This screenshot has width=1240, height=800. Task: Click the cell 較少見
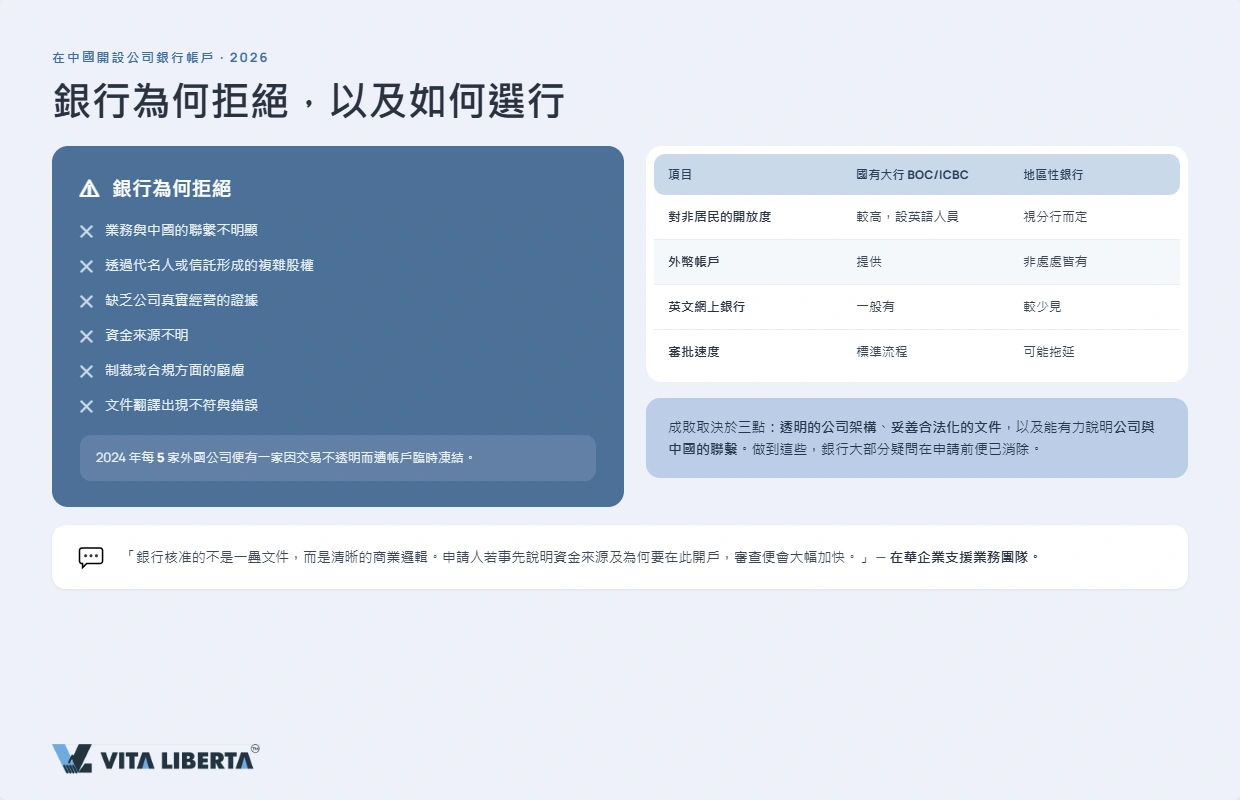point(1042,307)
